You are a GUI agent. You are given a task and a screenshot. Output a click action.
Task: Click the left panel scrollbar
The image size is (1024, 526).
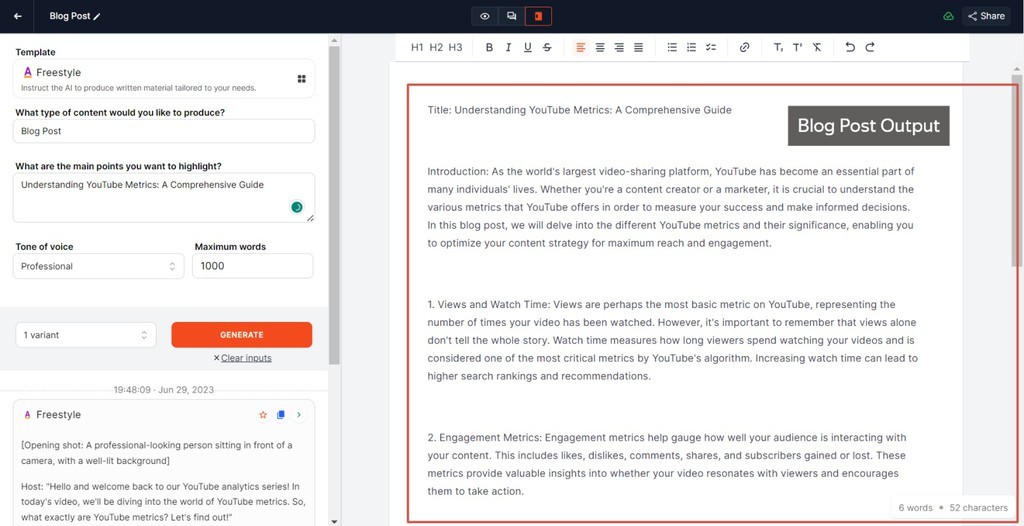(x=334, y=204)
